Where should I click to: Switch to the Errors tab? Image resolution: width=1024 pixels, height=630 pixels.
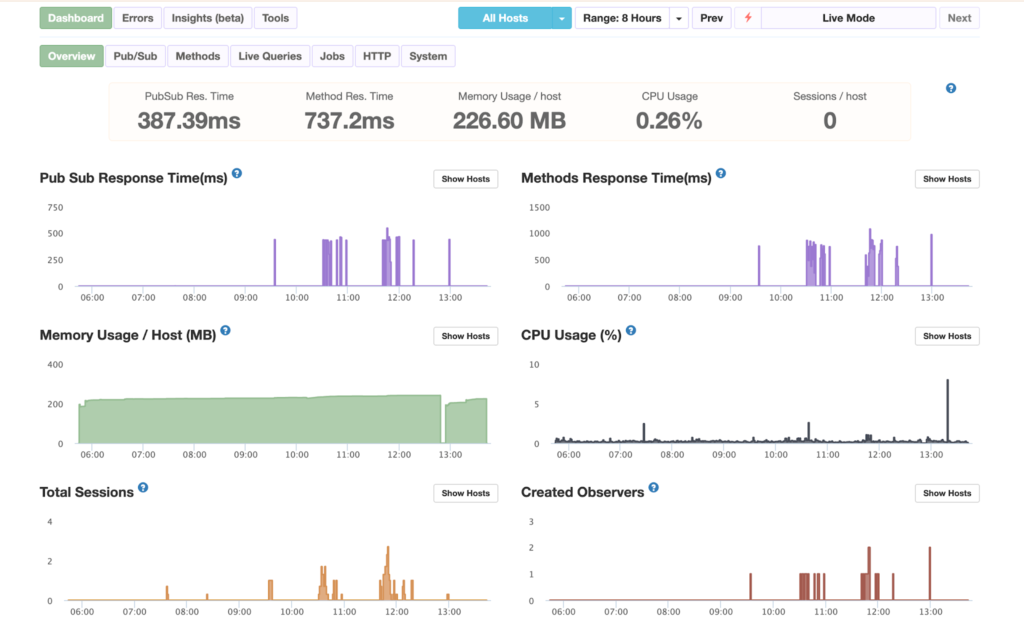[x=138, y=18]
